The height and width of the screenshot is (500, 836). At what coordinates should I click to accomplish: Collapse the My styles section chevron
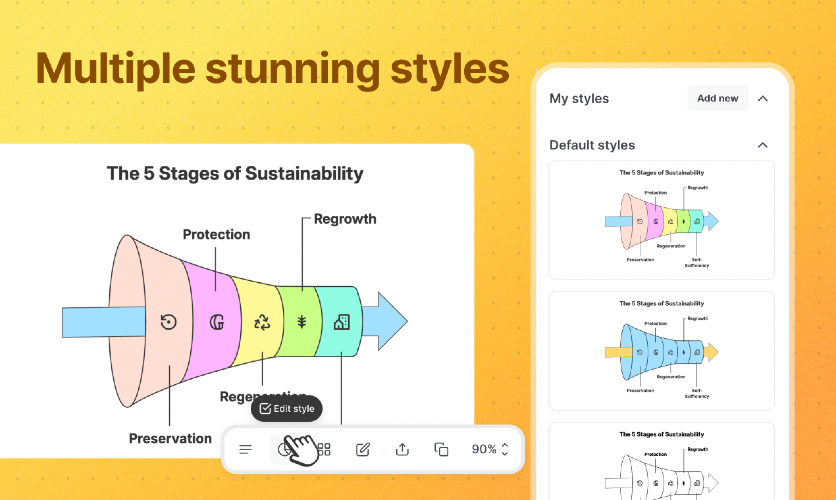coord(762,99)
